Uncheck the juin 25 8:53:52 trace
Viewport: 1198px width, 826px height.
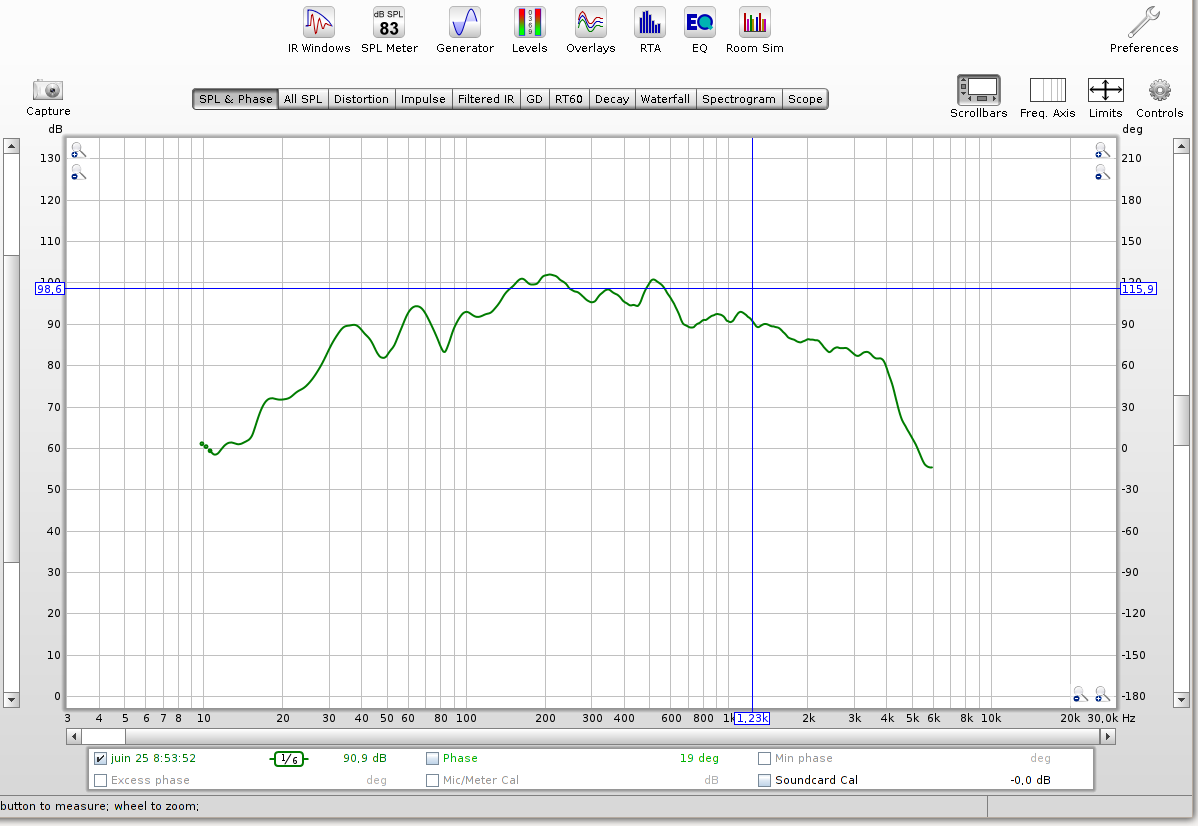[100, 759]
